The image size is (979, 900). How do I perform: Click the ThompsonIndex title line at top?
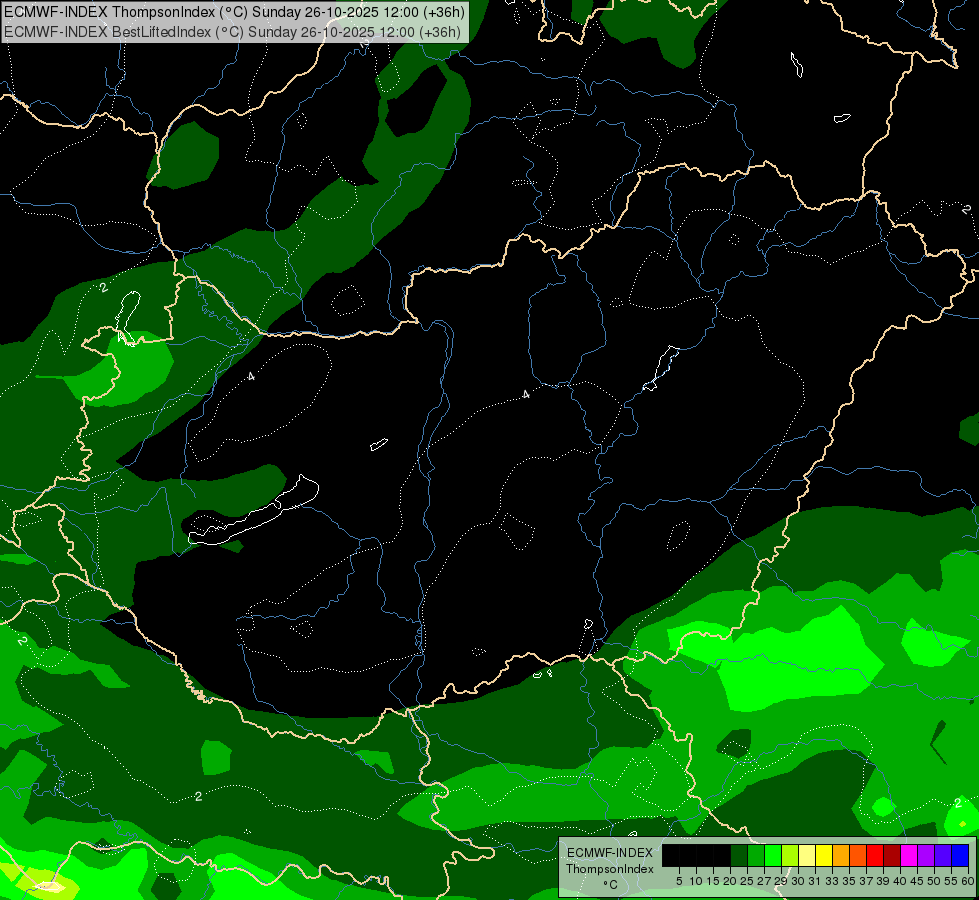234,11
